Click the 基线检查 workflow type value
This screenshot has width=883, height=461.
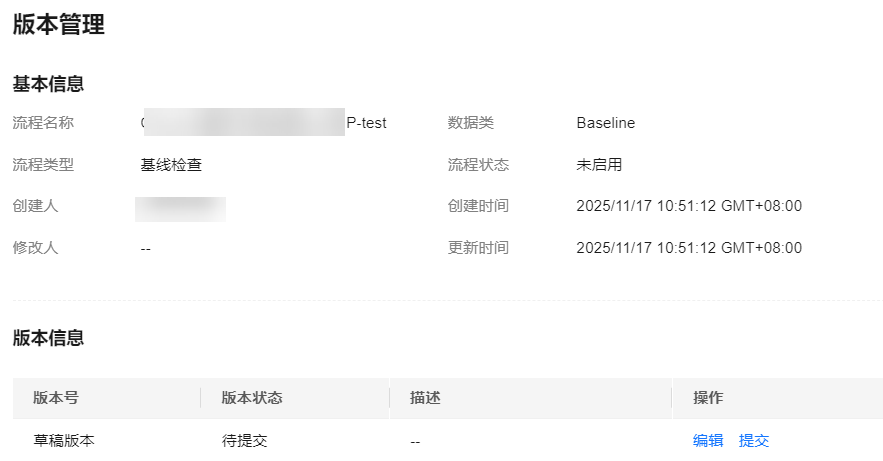pos(171,165)
